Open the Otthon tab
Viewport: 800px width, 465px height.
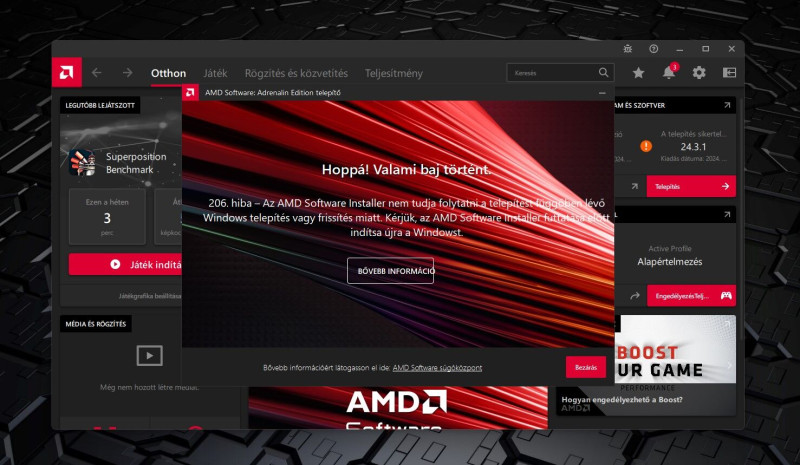[168, 73]
